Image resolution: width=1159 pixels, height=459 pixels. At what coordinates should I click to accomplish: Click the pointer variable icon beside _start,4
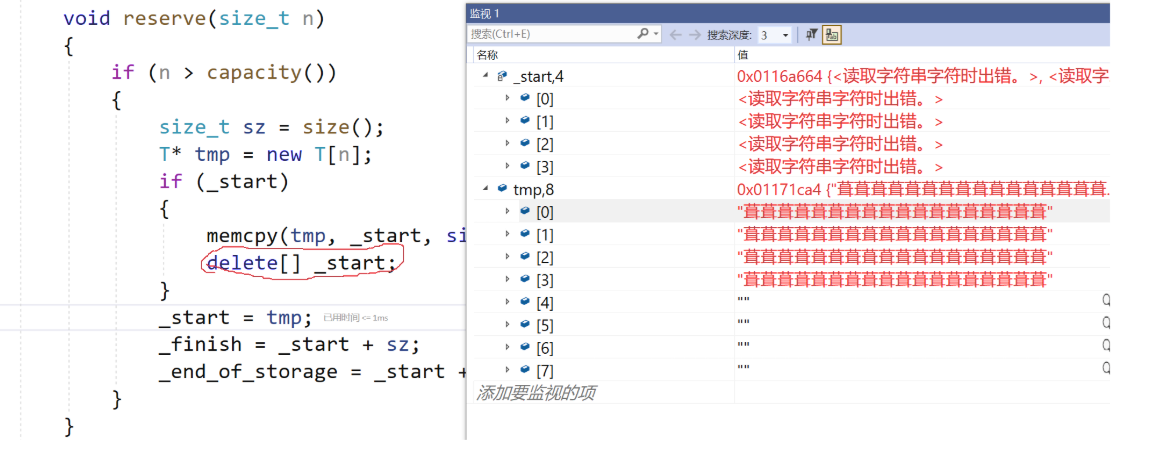[x=503, y=75]
